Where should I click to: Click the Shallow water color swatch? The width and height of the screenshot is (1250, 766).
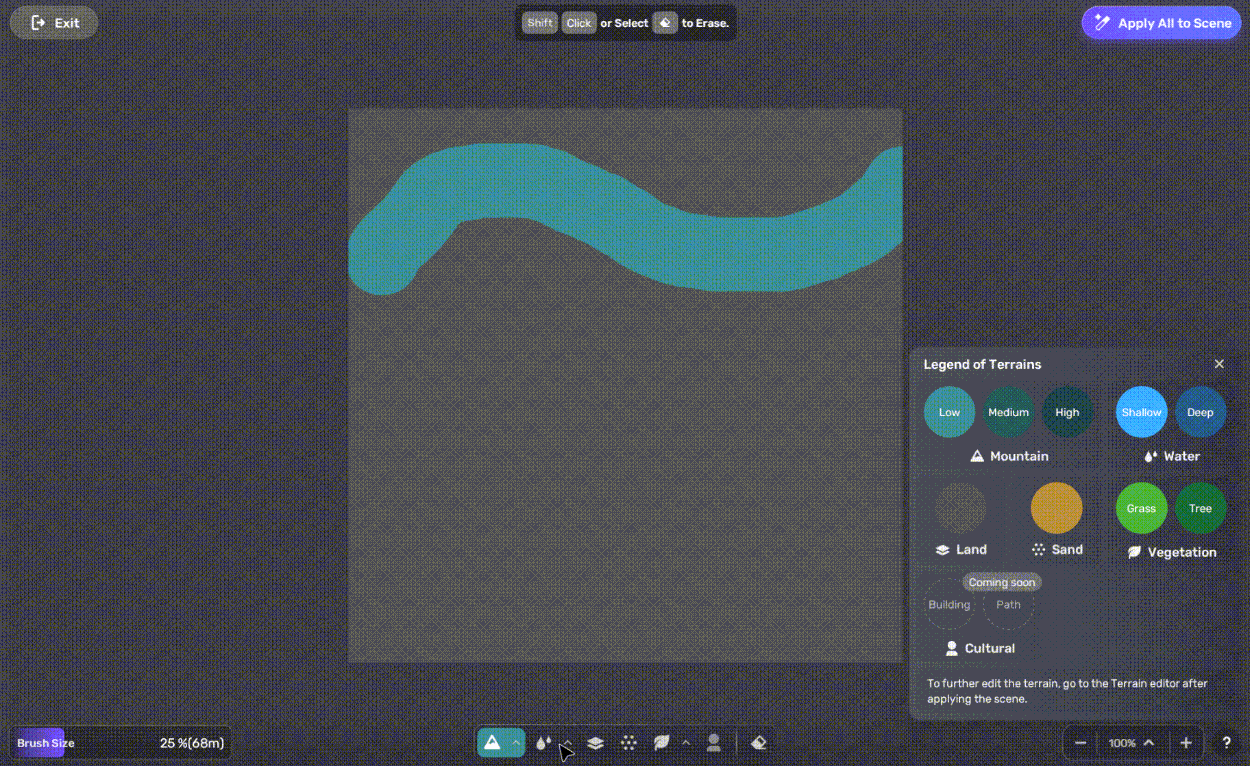[1141, 412]
